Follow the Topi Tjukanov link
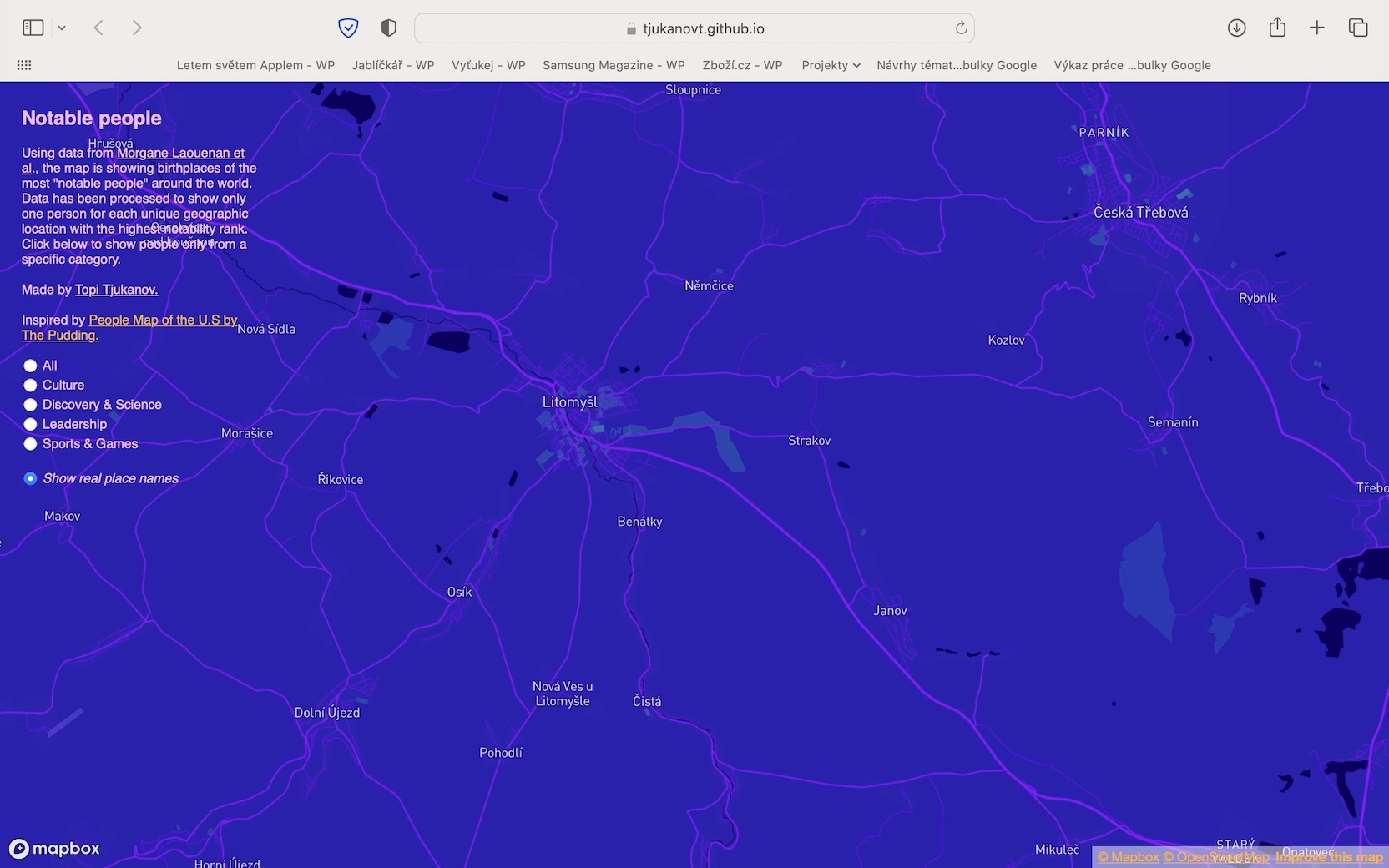Image resolution: width=1389 pixels, height=868 pixels. point(116,290)
